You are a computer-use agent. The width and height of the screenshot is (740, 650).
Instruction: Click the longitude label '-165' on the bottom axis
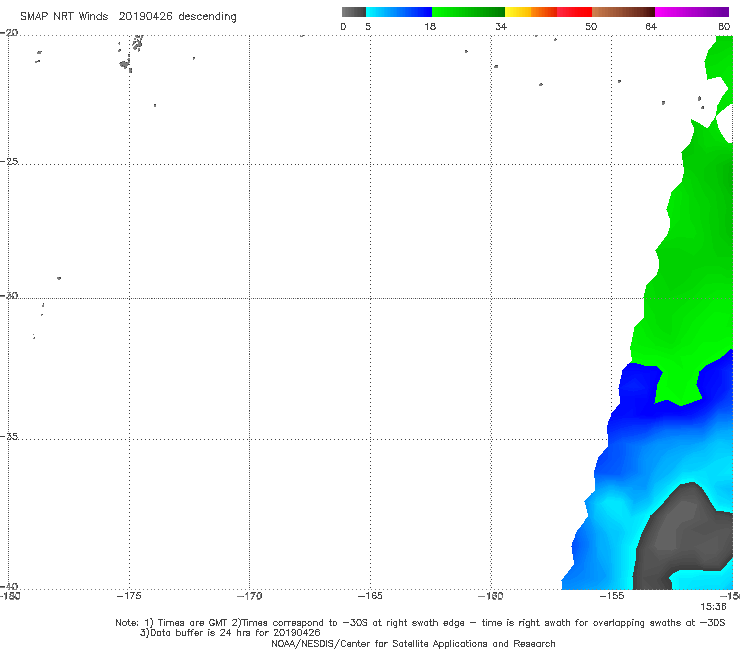pyautogui.click(x=370, y=596)
